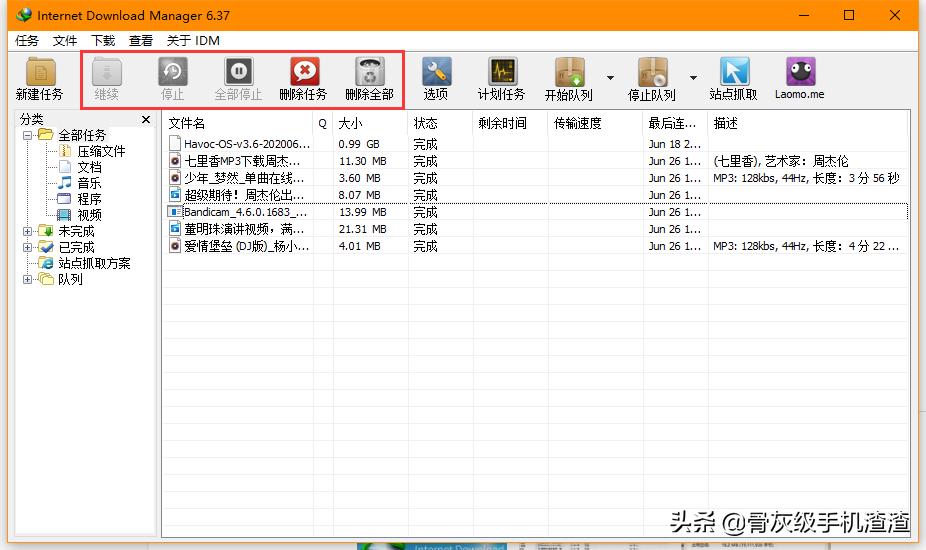Open the 文件 menu

click(x=64, y=40)
